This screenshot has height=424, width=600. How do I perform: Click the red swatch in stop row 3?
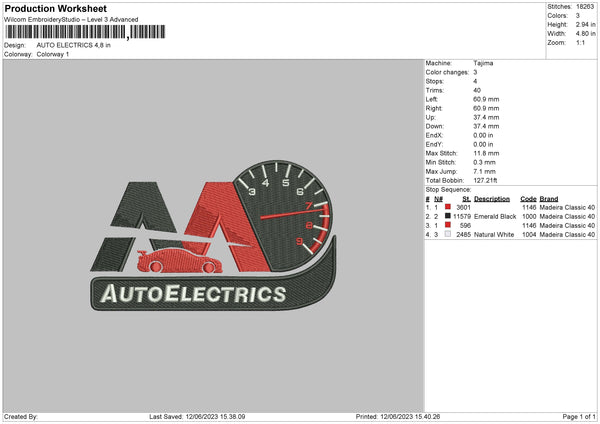448,225
